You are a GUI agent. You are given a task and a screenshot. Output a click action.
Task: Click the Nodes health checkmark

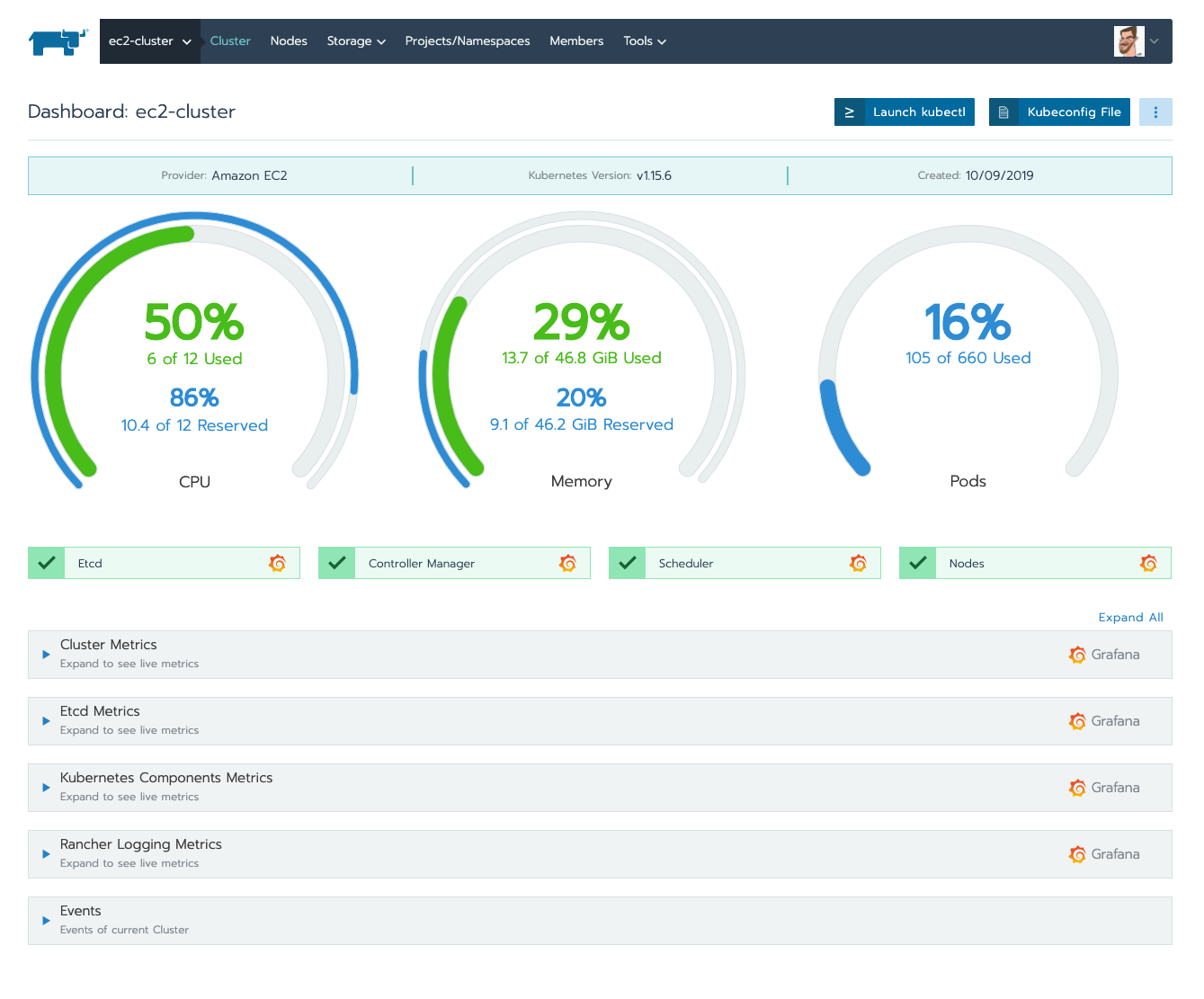918,563
